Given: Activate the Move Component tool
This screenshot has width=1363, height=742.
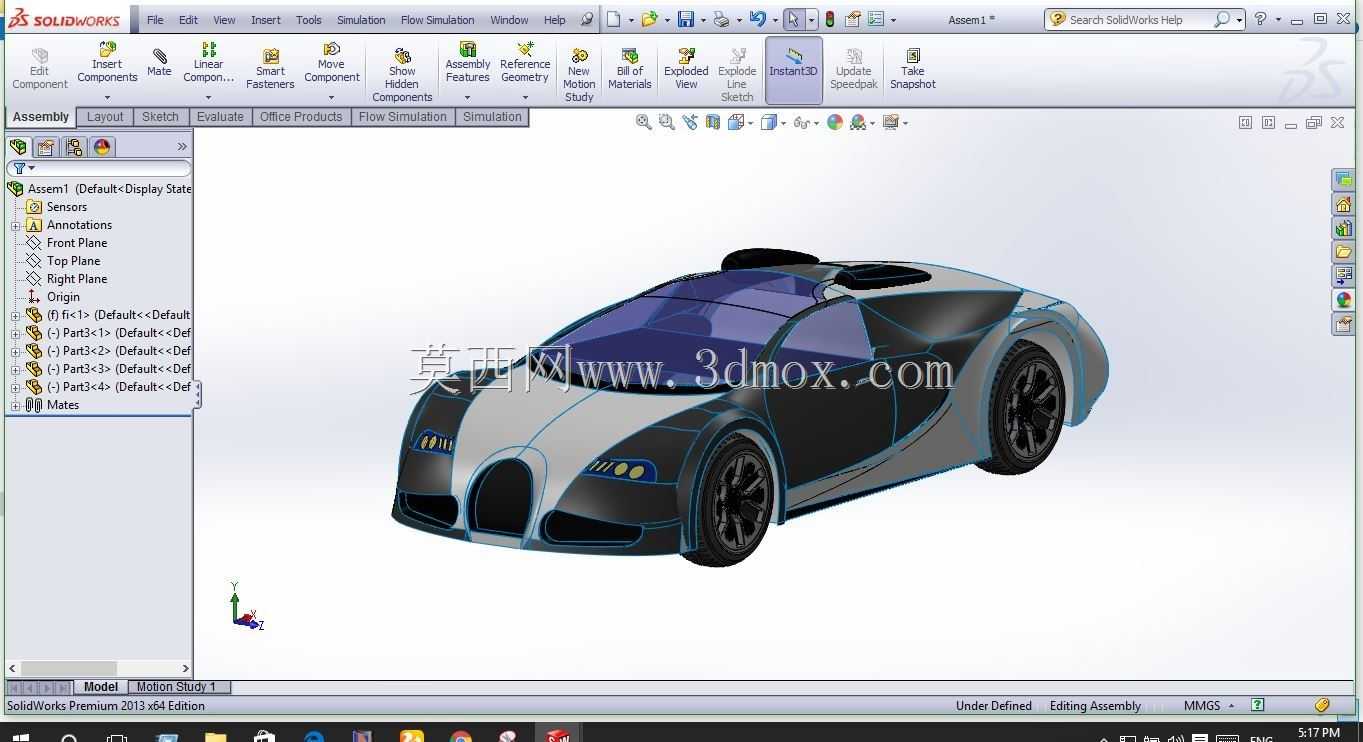Looking at the screenshot, I should (x=331, y=62).
